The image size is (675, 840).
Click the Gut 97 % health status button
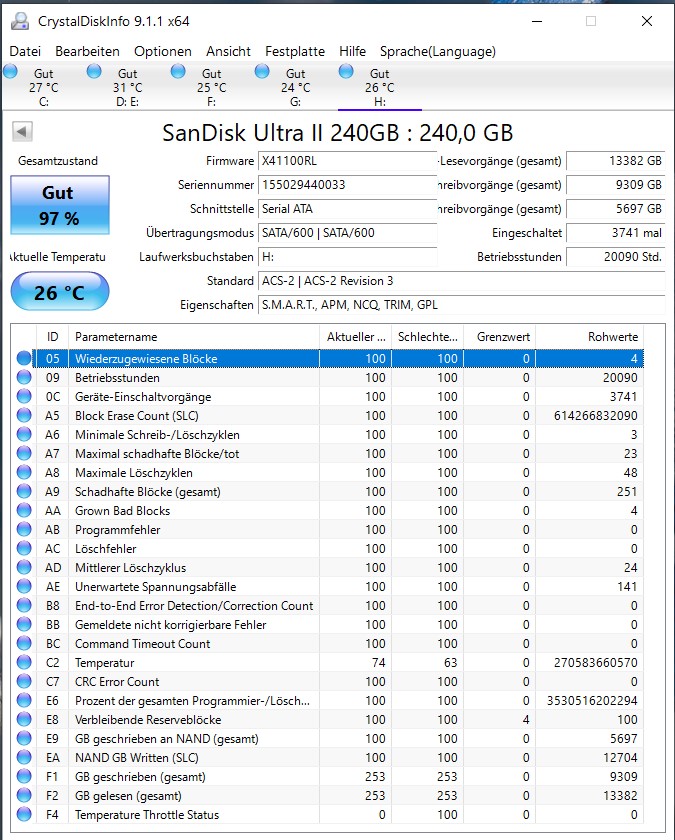coord(59,205)
